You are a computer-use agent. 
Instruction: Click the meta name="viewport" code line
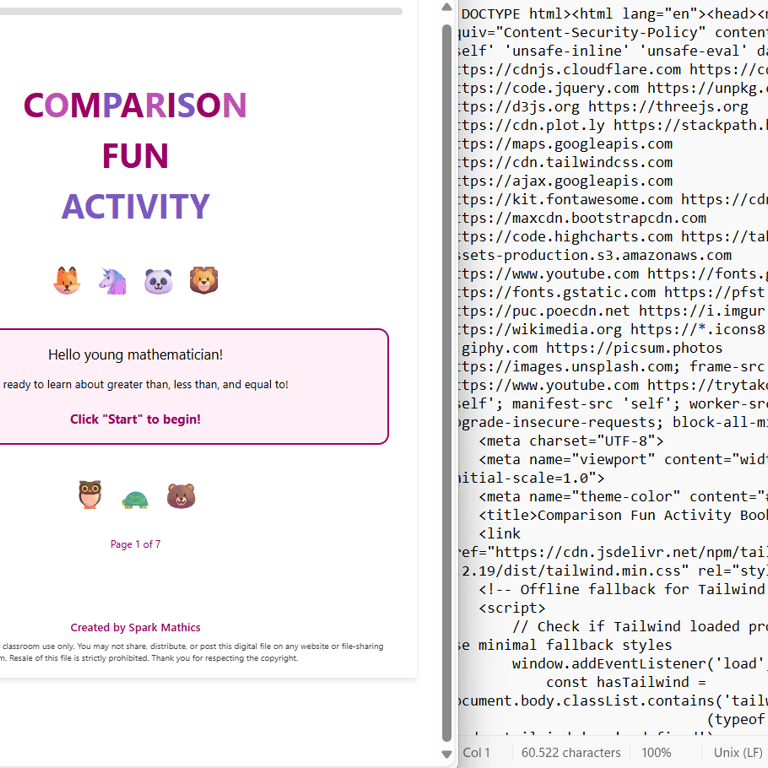tap(623, 459)
